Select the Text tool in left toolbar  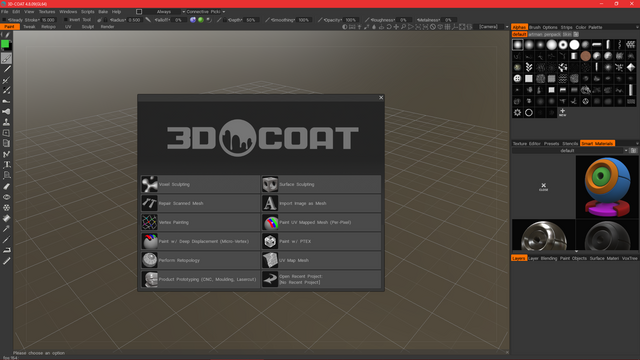tap(7, 164)
